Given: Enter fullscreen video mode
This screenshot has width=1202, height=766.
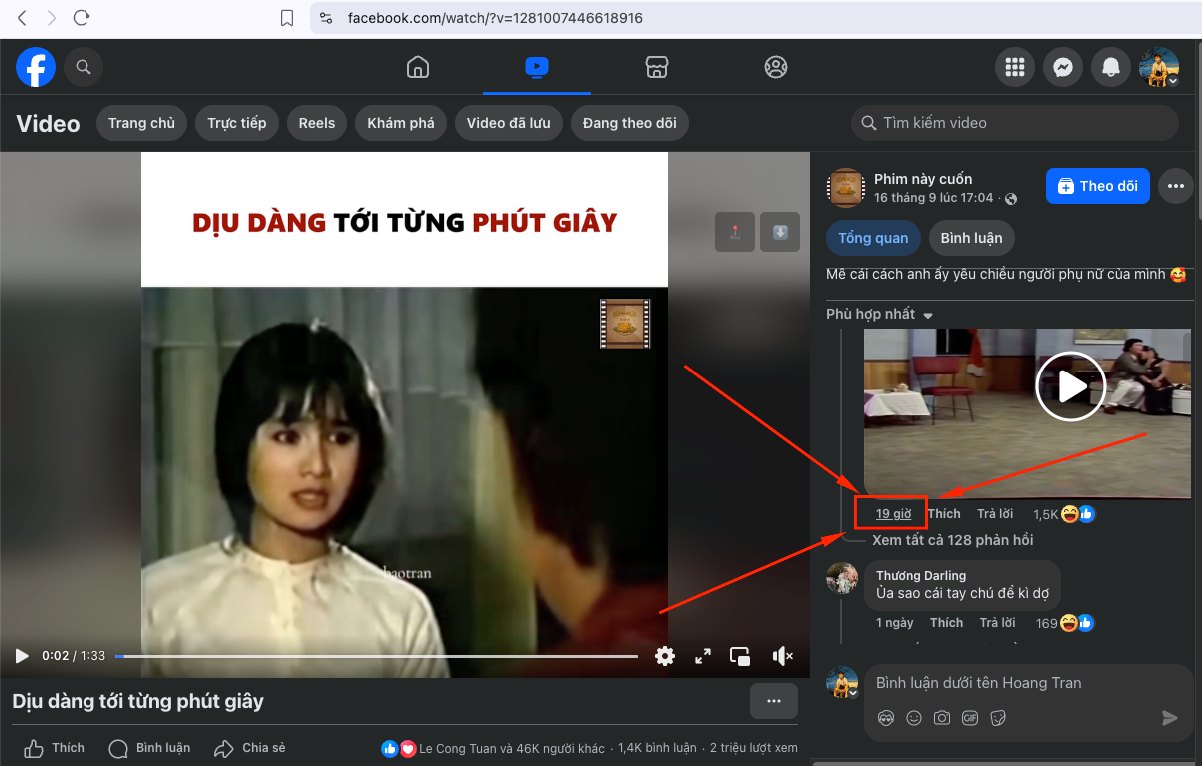Looking at the screenshot, I should coord(703,656).
